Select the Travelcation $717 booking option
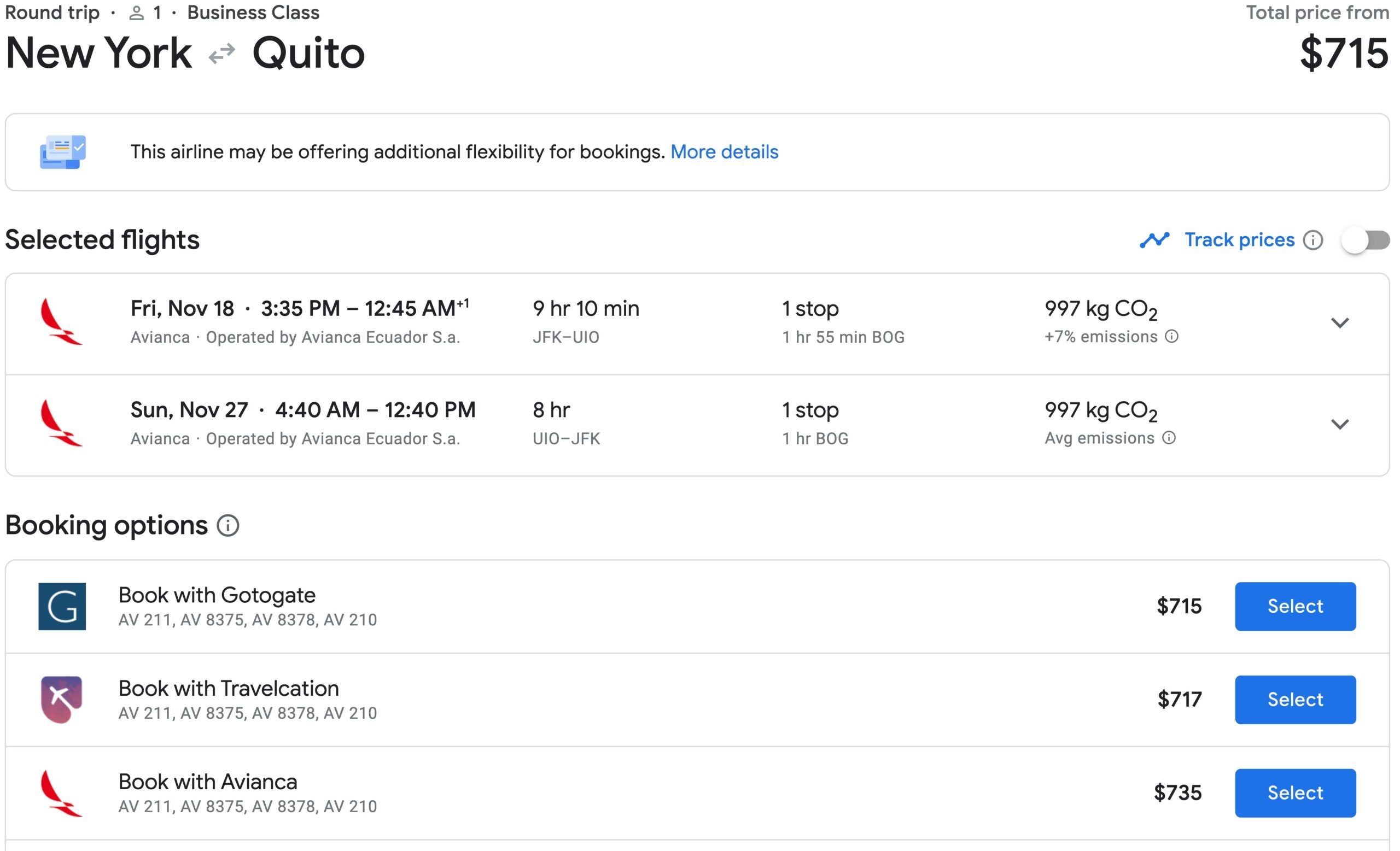The image size is (1400, 851). 1295,700
